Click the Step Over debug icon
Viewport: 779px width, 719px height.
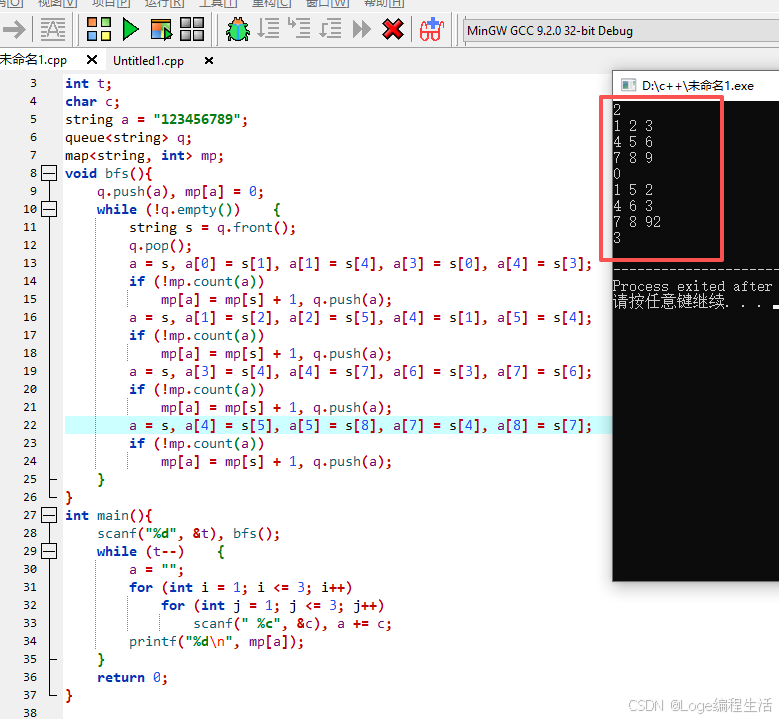tap(268, 29)
